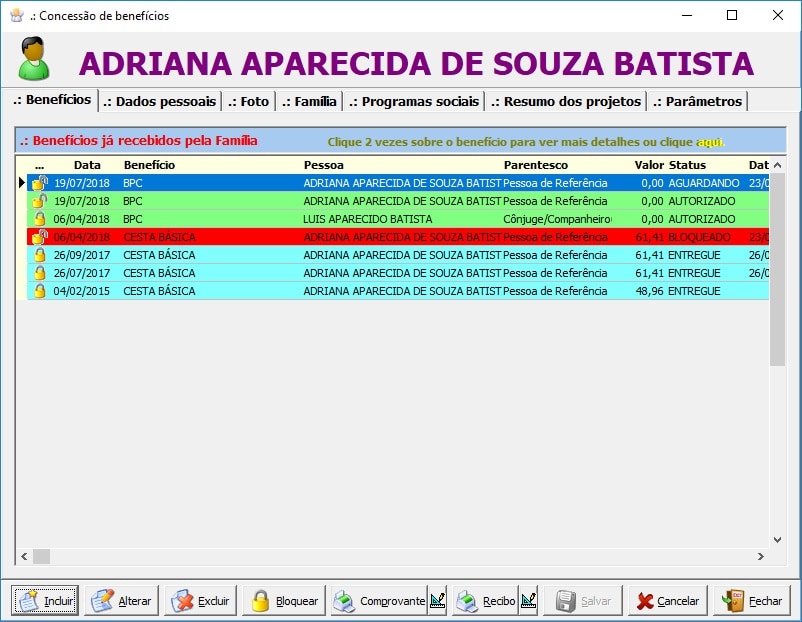Click the horizontal scrollbar right arrow
802x622 pixels.
click(760, 556)
